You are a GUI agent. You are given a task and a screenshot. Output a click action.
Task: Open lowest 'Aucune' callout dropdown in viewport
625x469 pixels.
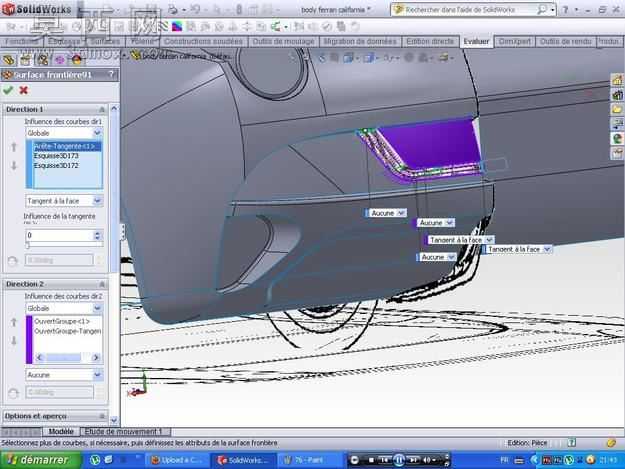point(451,257)
